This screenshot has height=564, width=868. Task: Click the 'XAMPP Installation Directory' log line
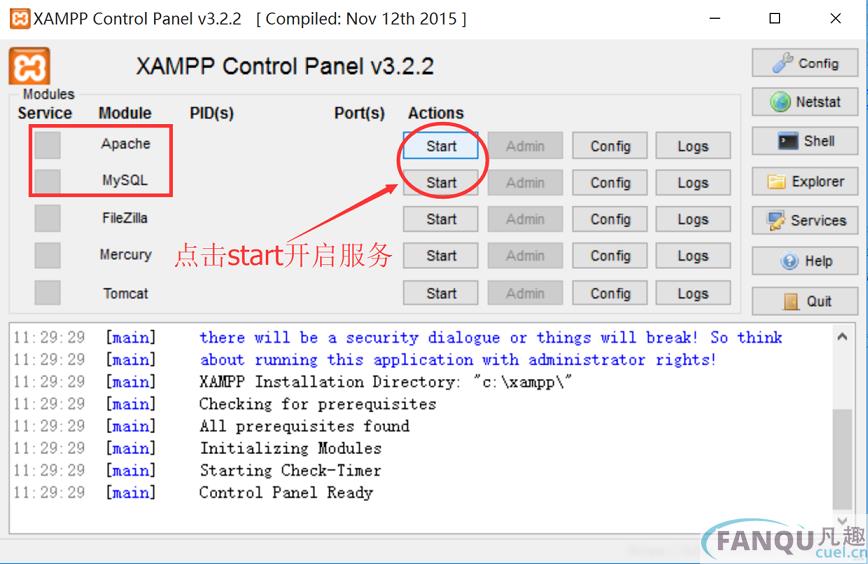385,382
